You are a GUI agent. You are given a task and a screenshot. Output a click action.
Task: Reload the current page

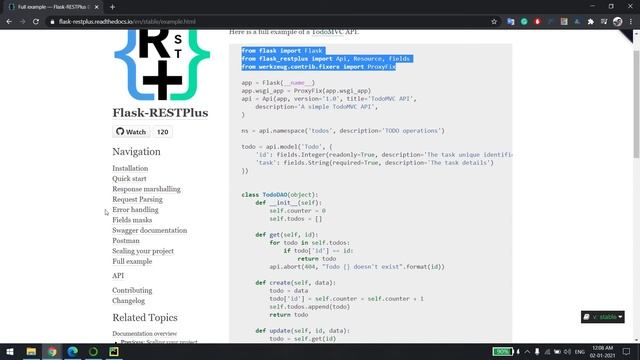[x=36, y=22]
